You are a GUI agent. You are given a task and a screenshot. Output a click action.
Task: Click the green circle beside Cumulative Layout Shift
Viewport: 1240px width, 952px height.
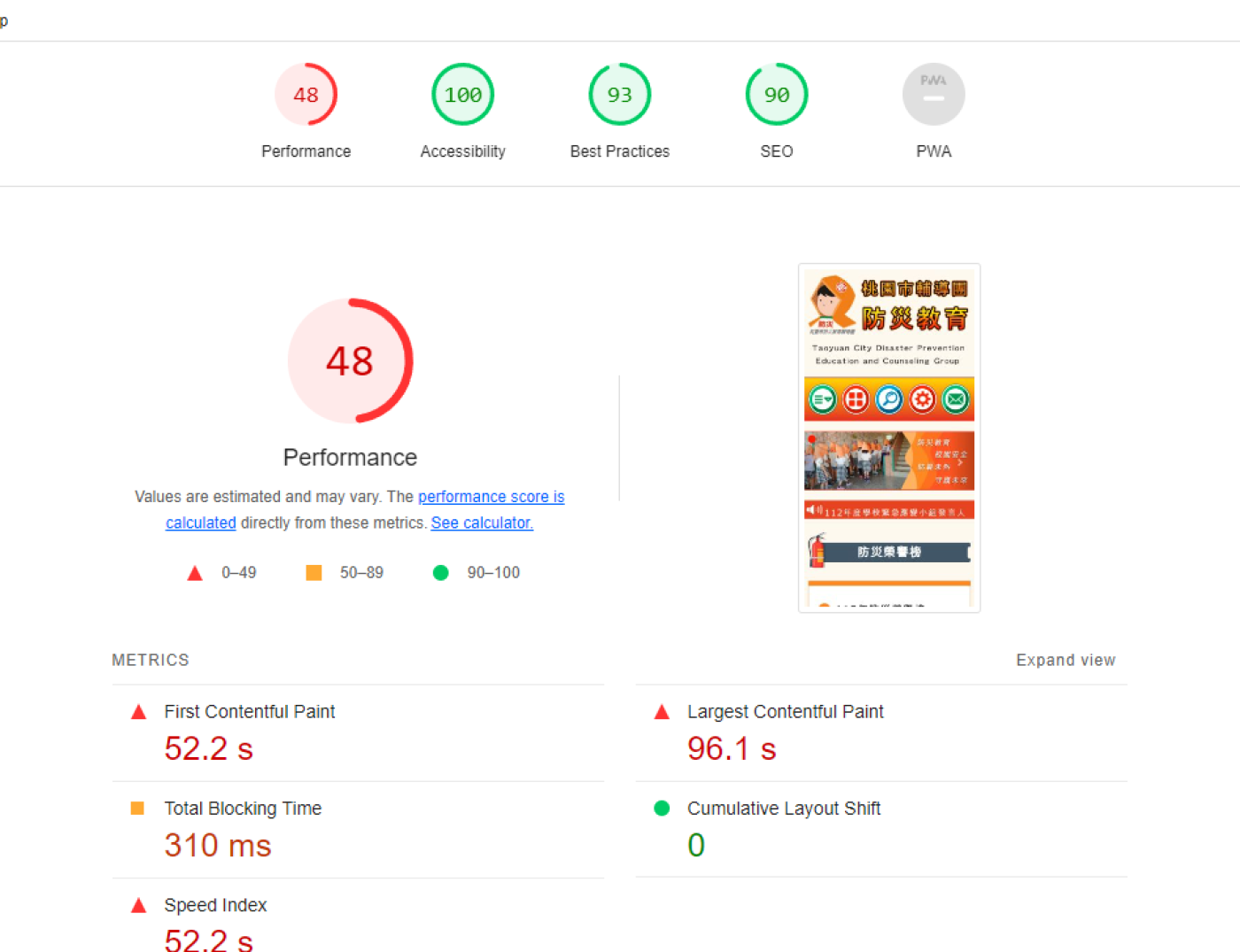click(662, 809)
